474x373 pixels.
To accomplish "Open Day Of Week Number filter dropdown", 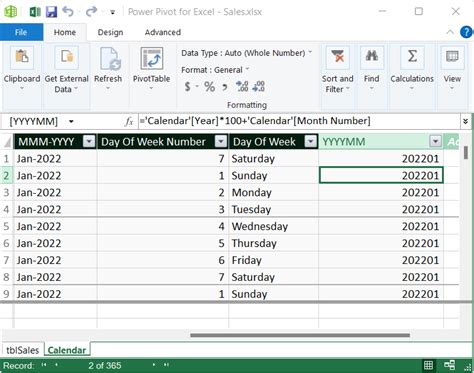I will (x=221, y=141).
